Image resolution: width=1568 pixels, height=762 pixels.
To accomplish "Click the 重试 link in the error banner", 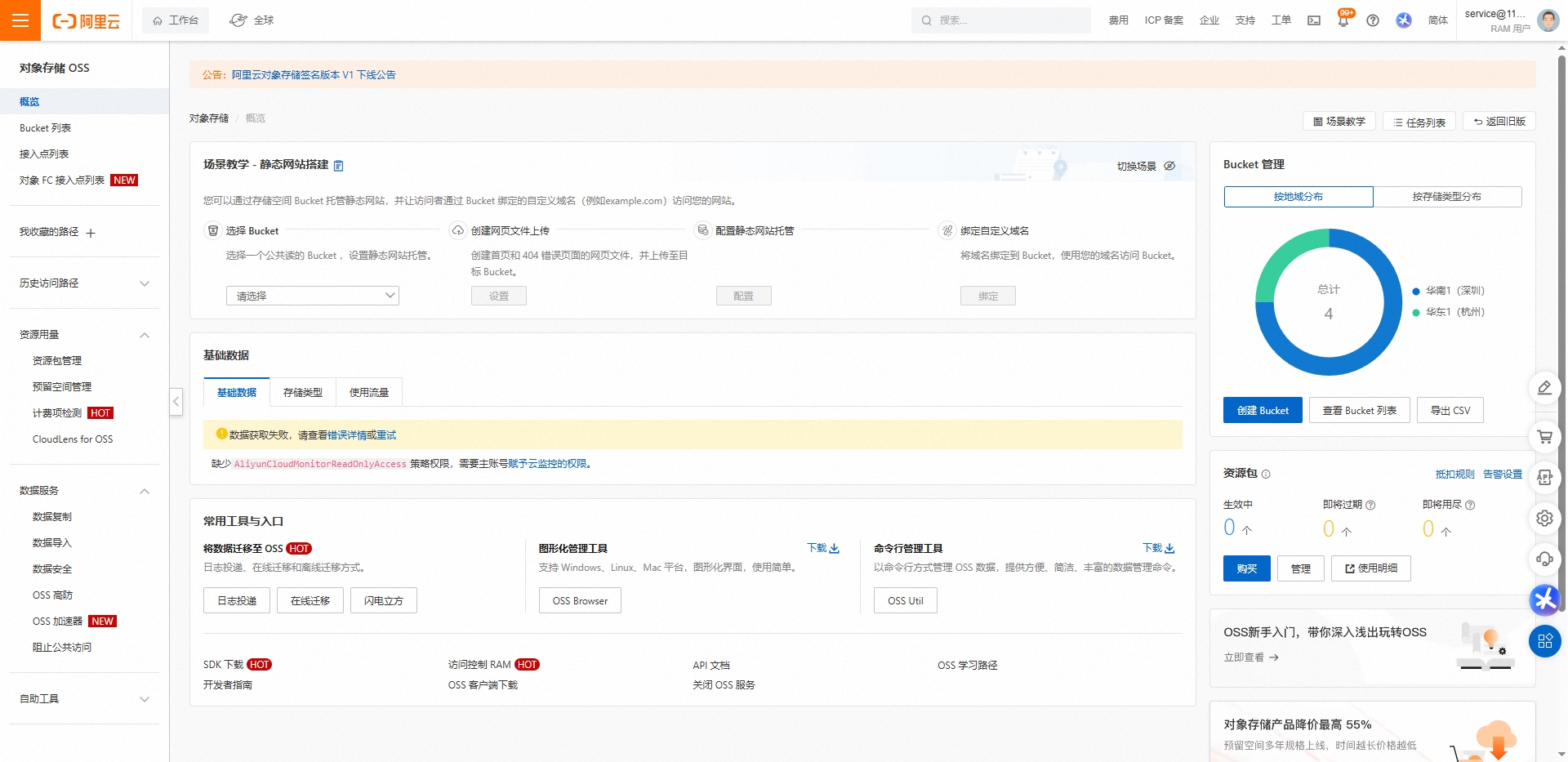I will pos(386,434).
